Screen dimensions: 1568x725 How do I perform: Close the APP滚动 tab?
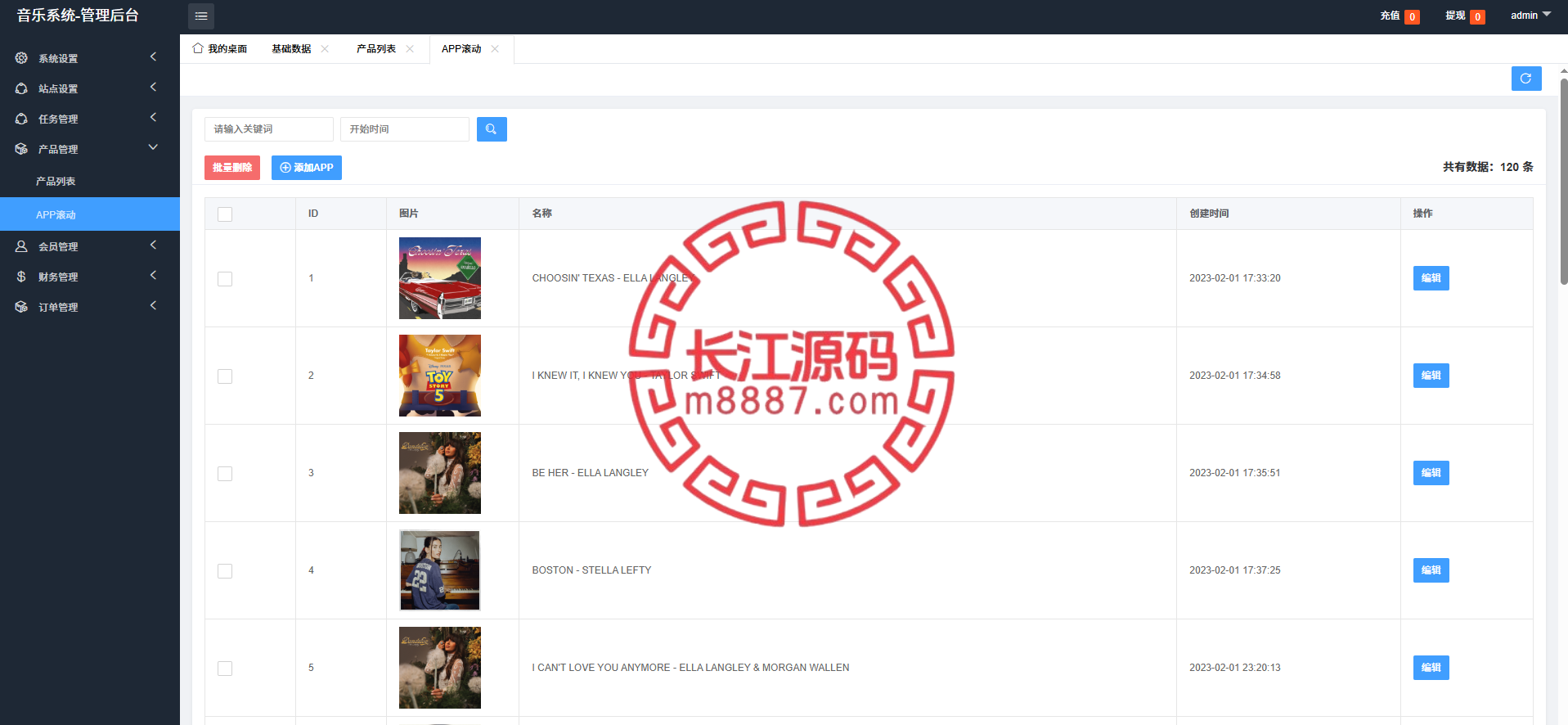(495, 49)
